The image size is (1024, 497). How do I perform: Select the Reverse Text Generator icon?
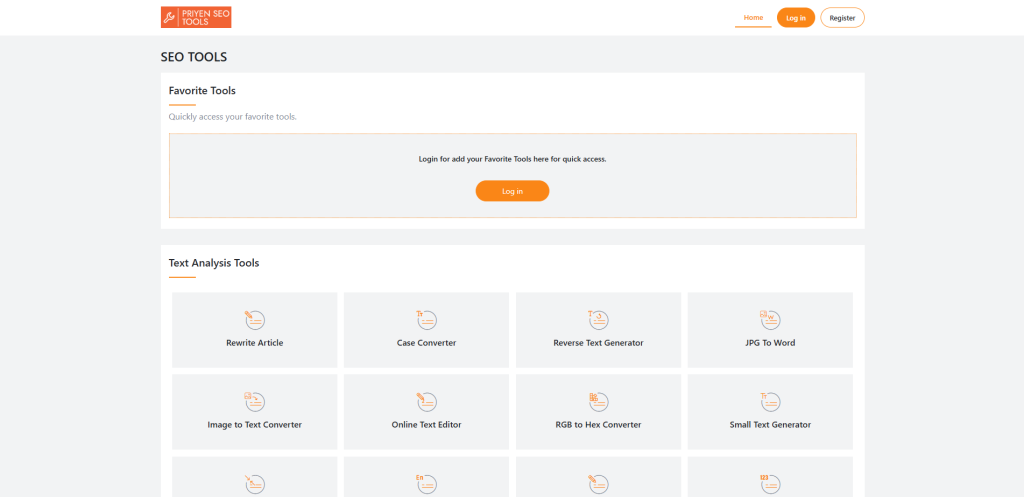tap(598, 319)
